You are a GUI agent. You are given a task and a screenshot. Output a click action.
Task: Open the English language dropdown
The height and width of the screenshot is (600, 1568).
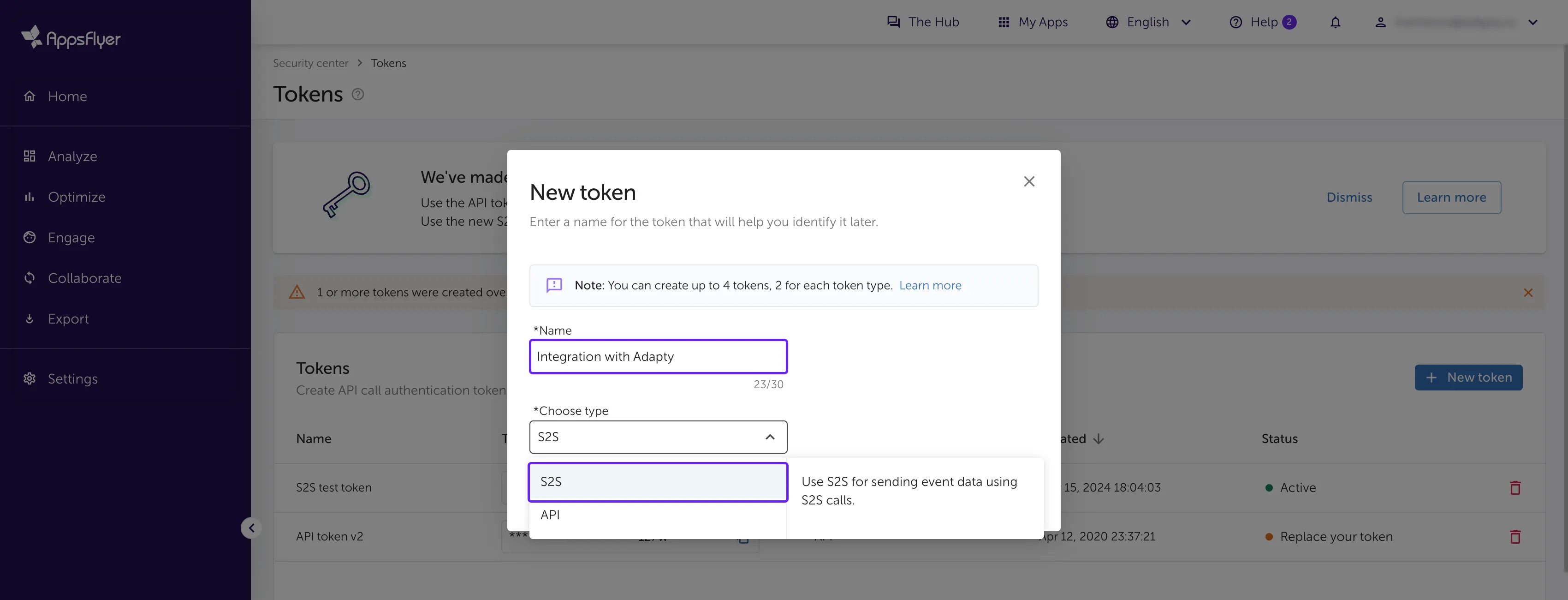1148,22
